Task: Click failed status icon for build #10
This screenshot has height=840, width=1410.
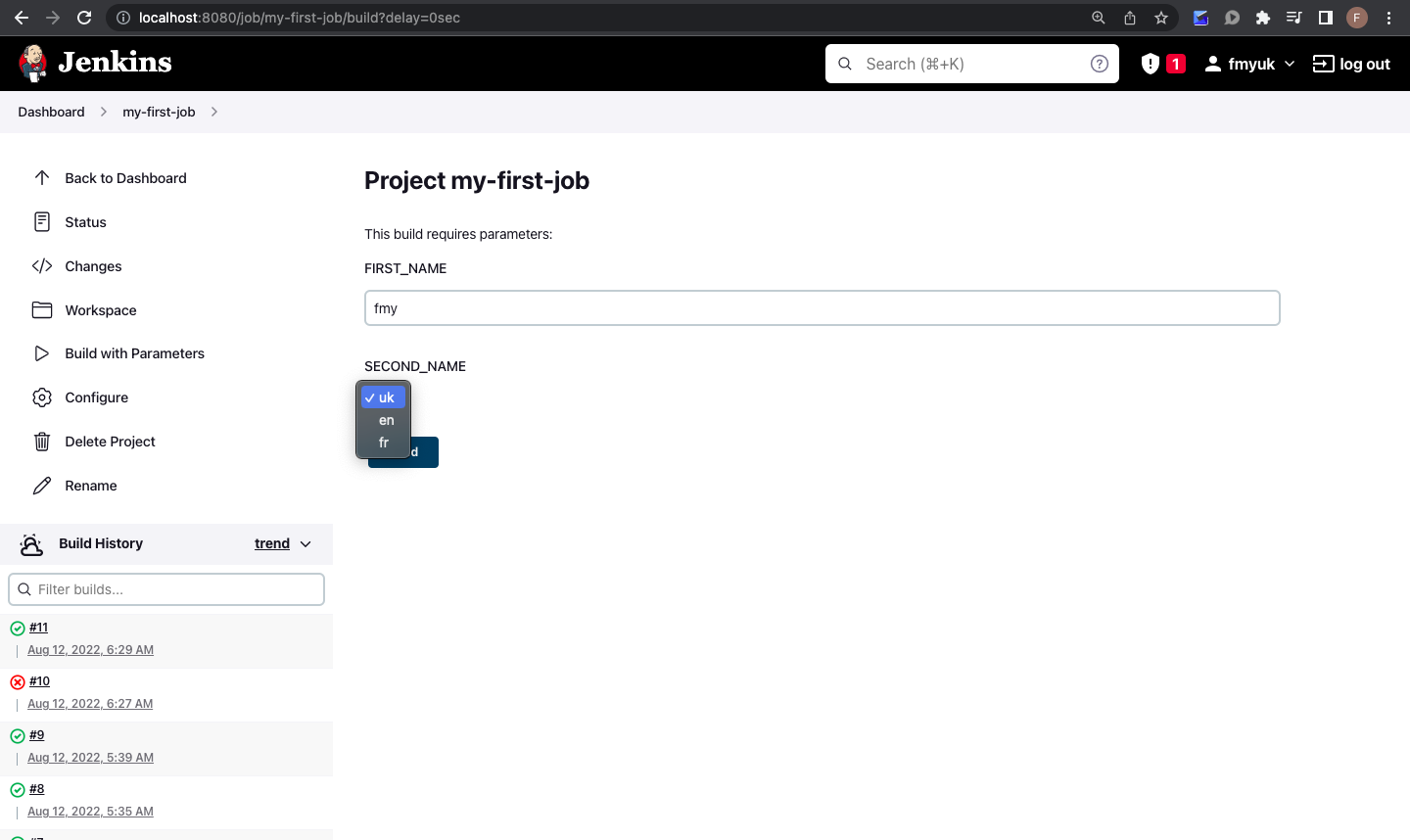Action: click(x=18, y=682)
